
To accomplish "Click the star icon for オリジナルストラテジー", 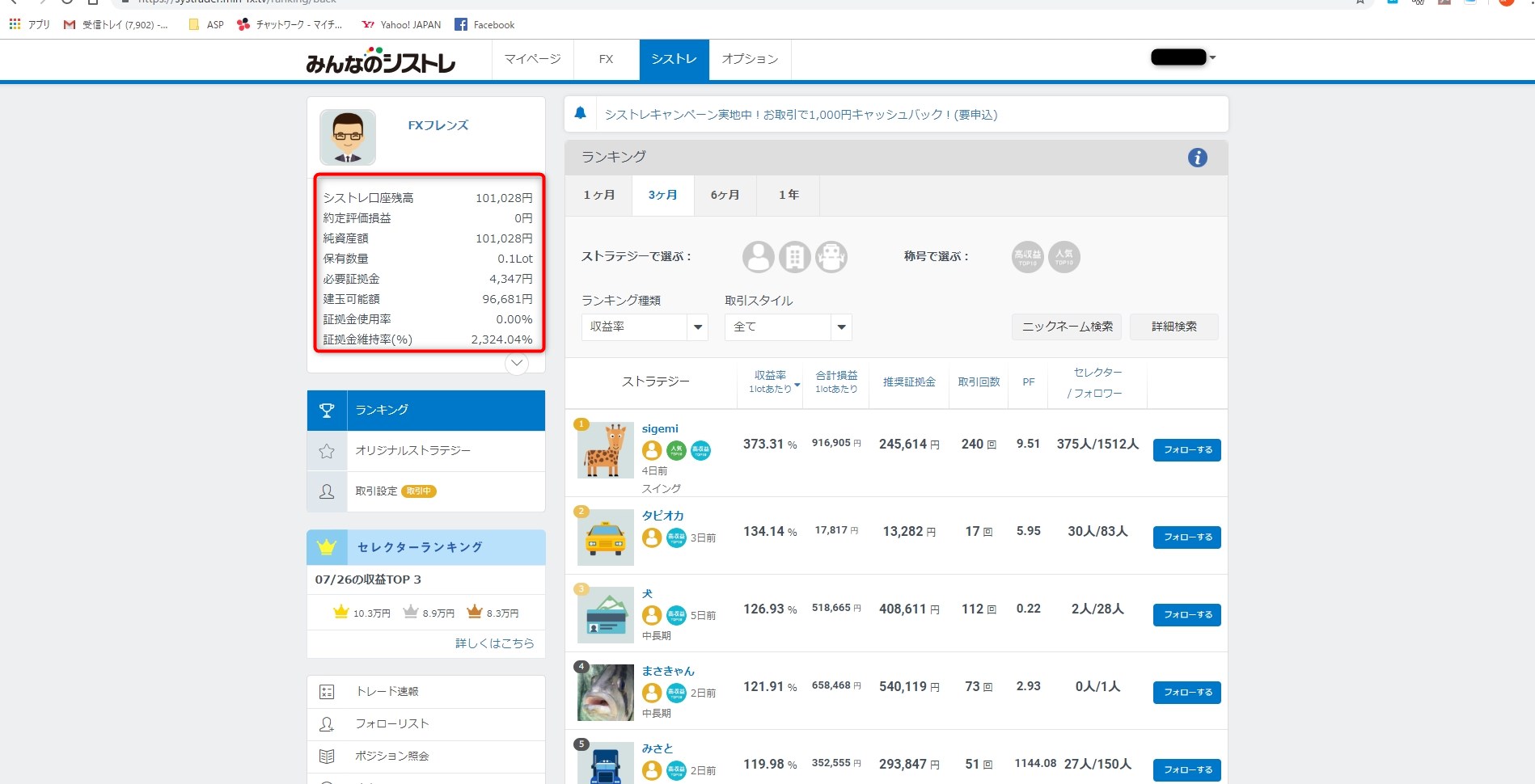I will 327,451.
